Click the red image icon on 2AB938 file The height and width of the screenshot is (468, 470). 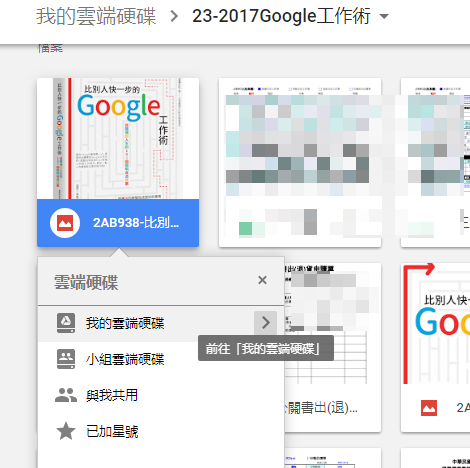coord(65,223)
